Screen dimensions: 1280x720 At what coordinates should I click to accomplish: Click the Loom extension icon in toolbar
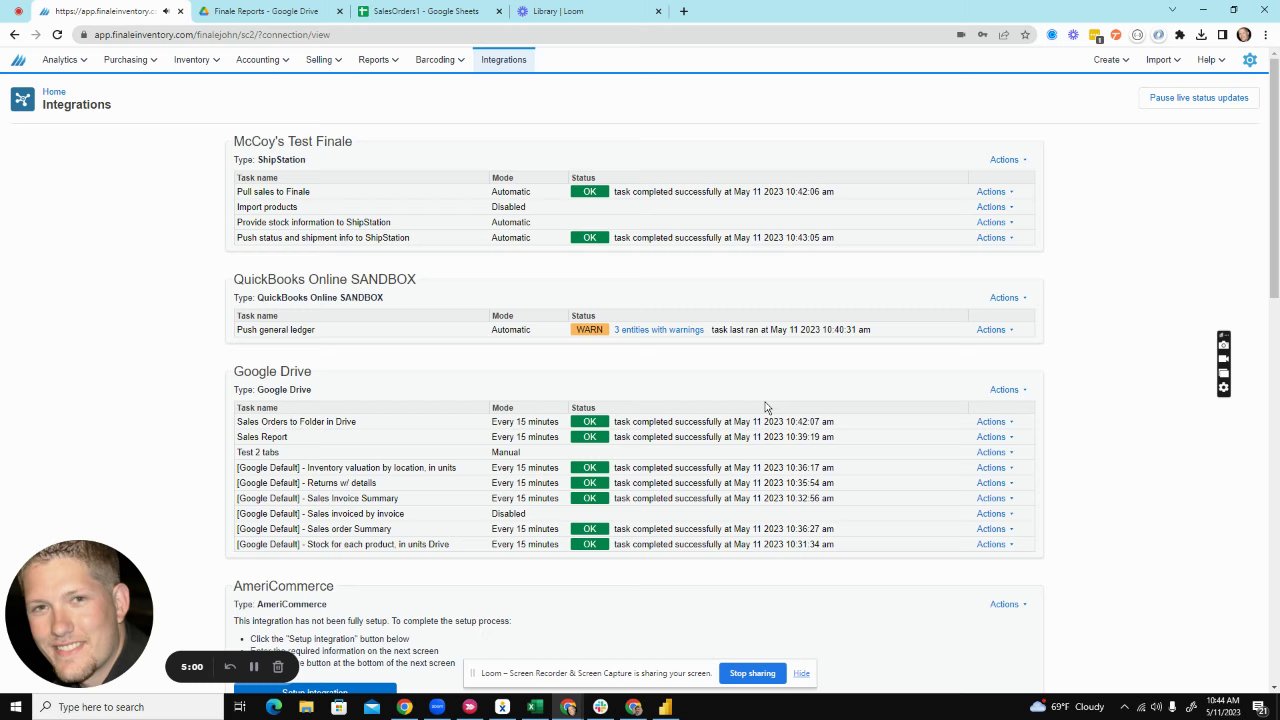1073,35
